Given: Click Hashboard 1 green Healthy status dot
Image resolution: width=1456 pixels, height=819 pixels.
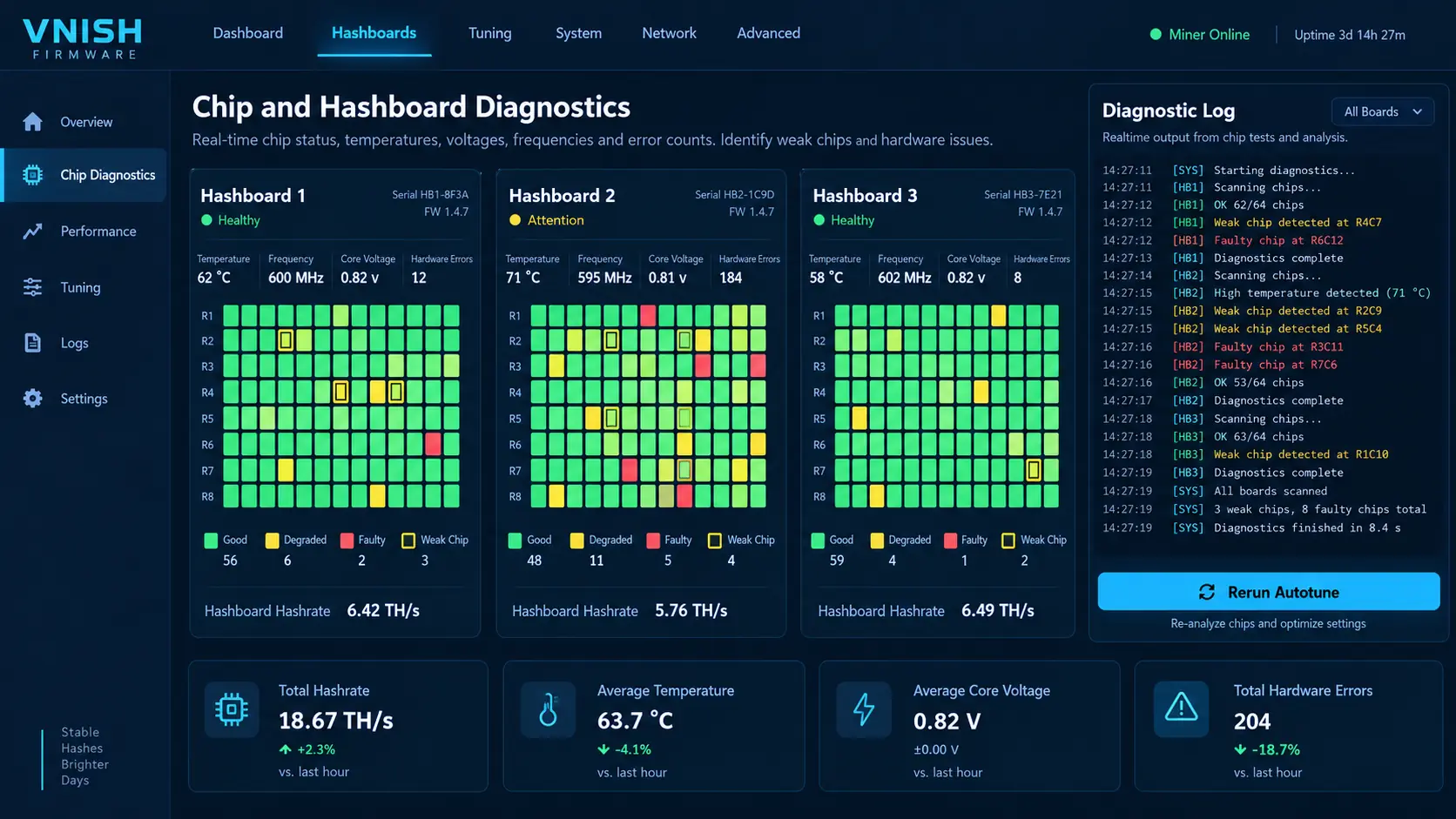Looking at the screenshot, I should point(206,220).
